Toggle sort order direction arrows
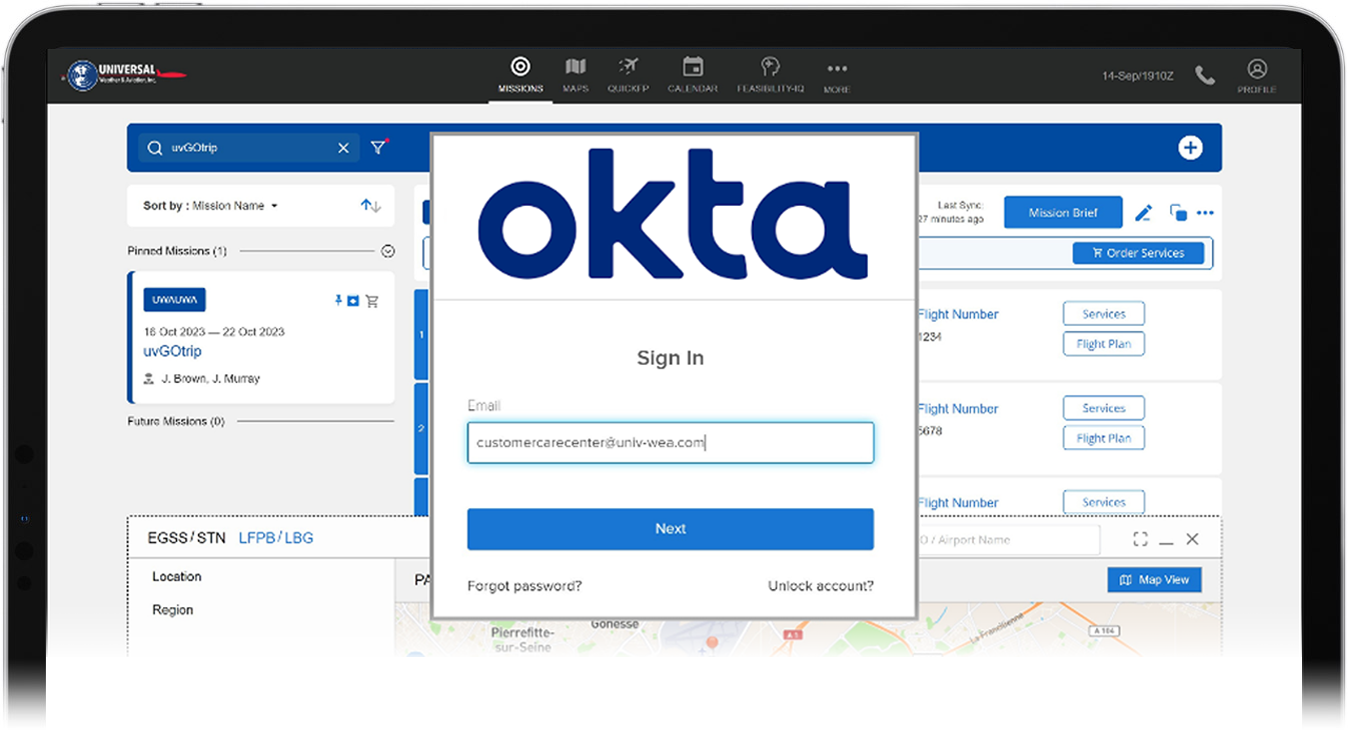Viewport: 1348px width, 734px height. pyautogui.click(x=371, y=206)
